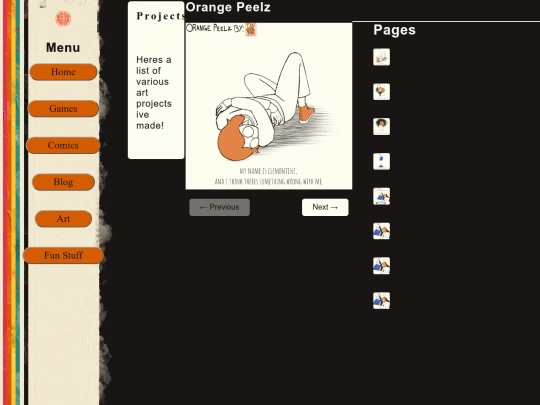This screenshot has height=405, width=540.
Task: Click the 'Pages' heading
Action: point(394,30)
